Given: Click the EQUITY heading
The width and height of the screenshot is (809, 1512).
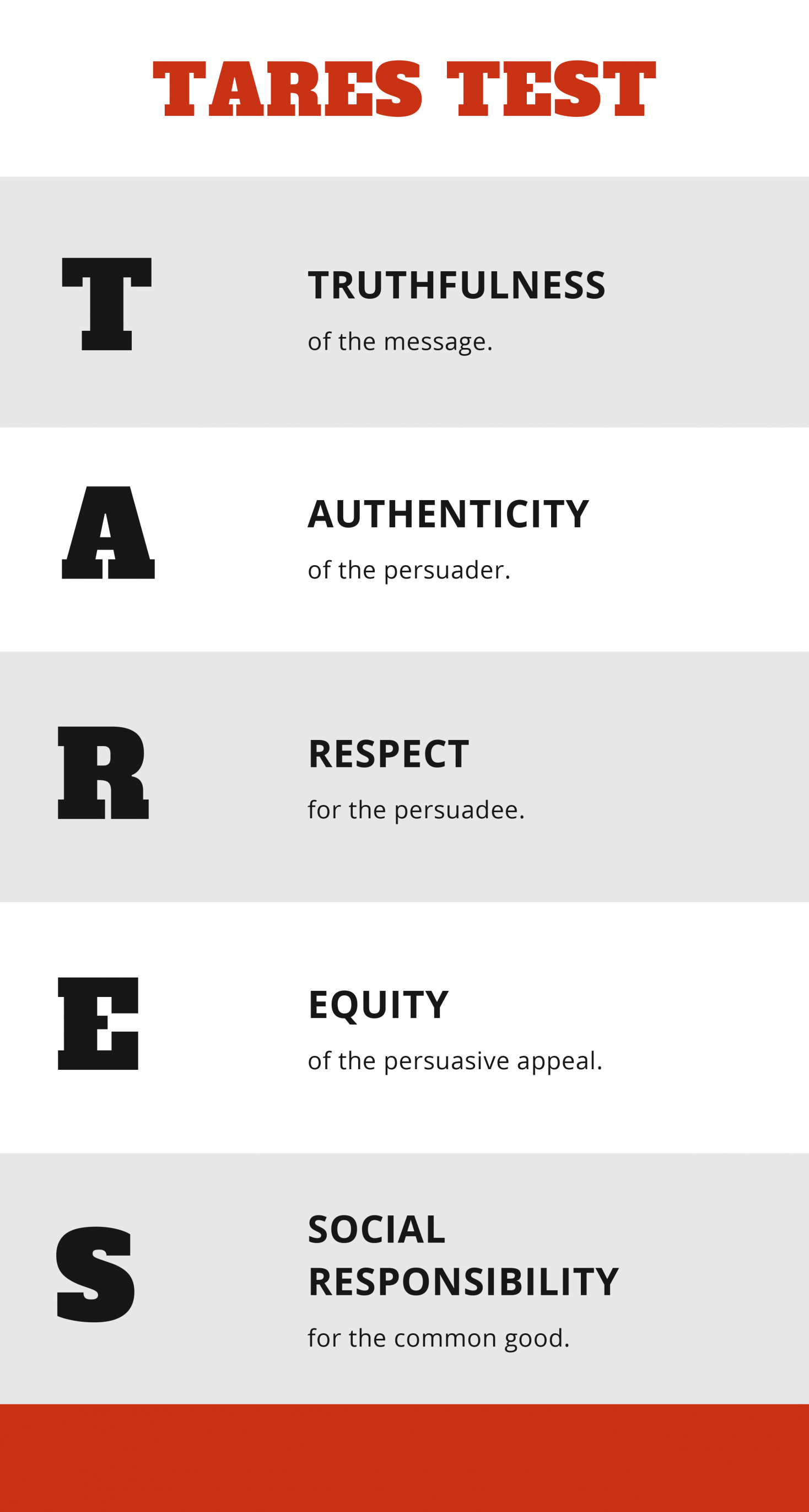Looking at the screenshot, I should [379, 1005].
